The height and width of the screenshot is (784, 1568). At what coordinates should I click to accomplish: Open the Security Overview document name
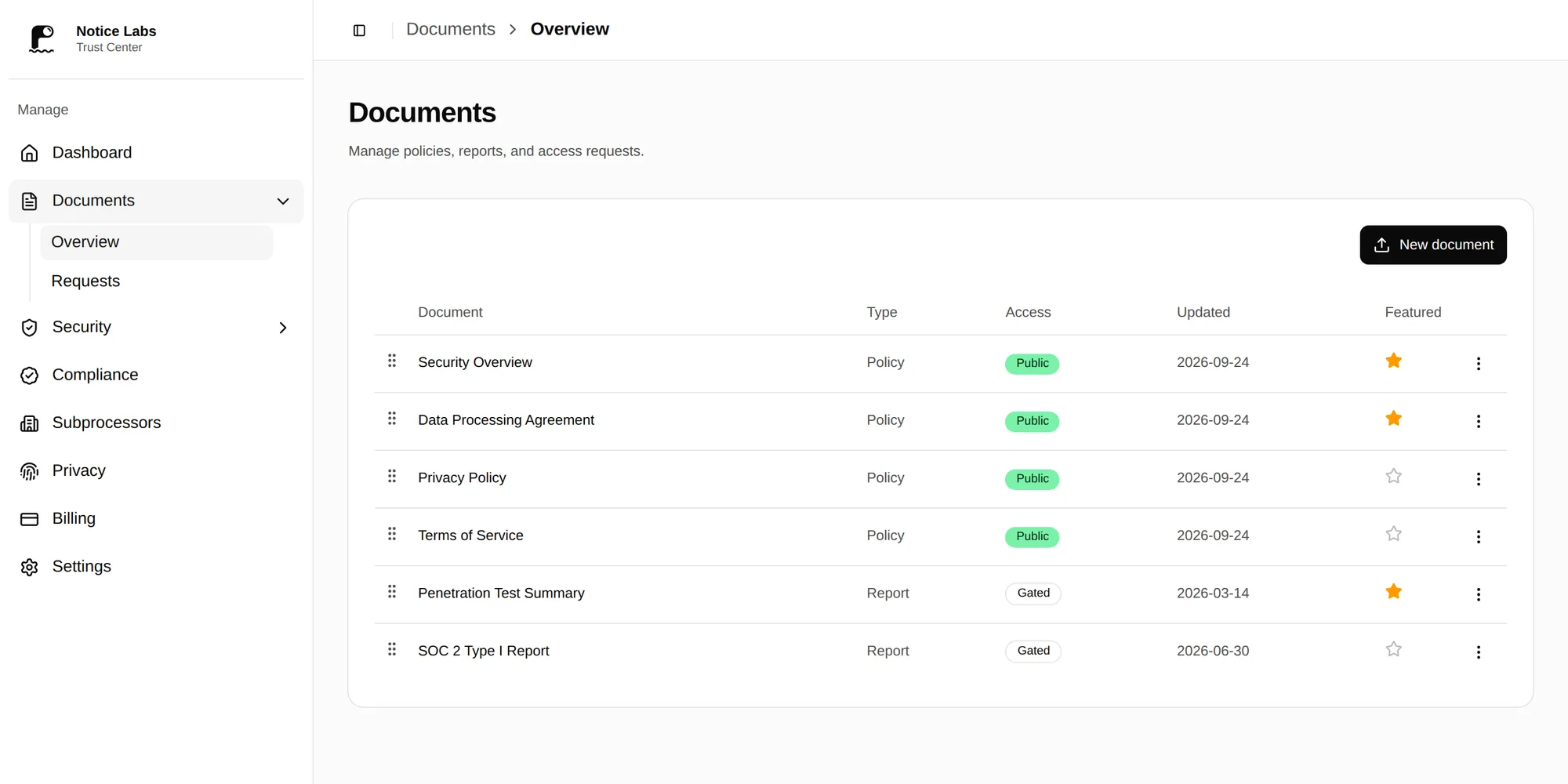(x=475, y=362)
